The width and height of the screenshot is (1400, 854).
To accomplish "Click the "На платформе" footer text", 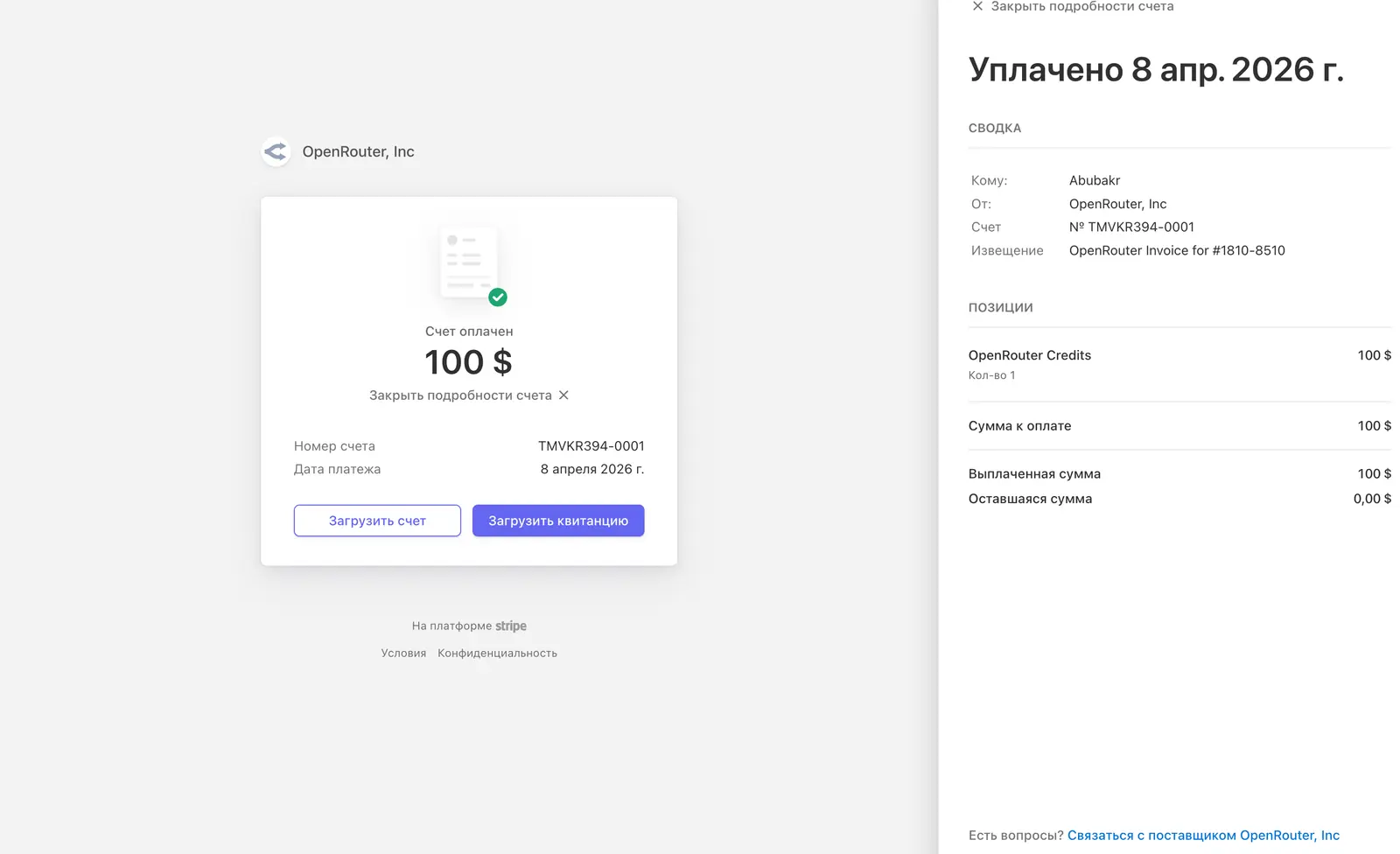I will (451, 626).
